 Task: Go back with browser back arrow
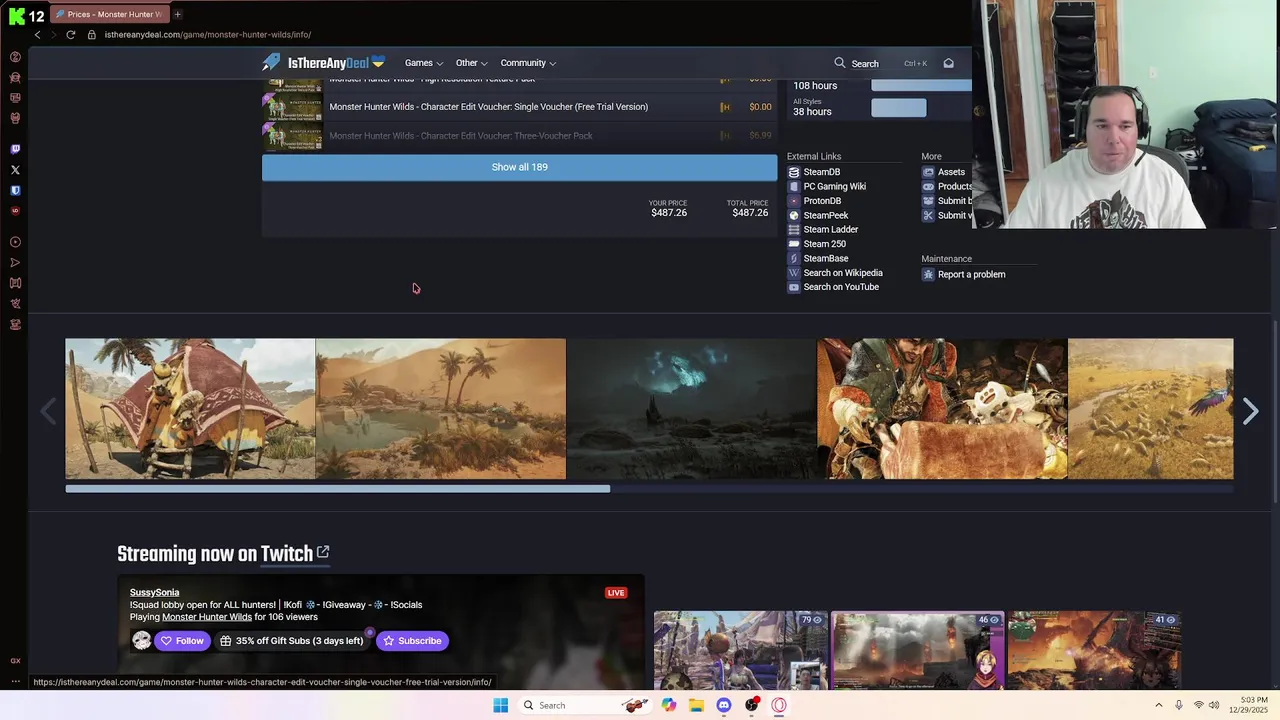click(37, 35)
